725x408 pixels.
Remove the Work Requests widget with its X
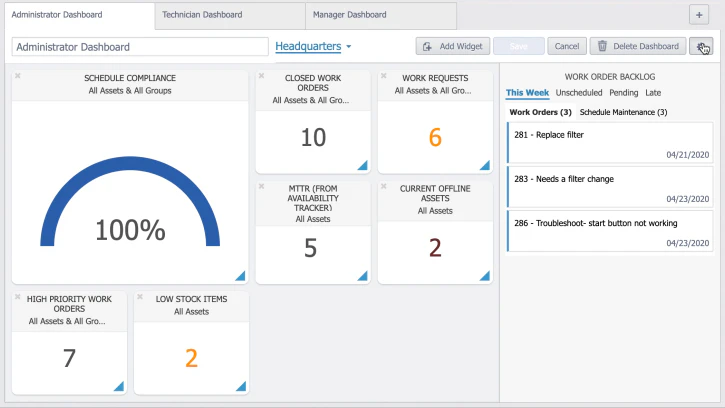(383, 75)
